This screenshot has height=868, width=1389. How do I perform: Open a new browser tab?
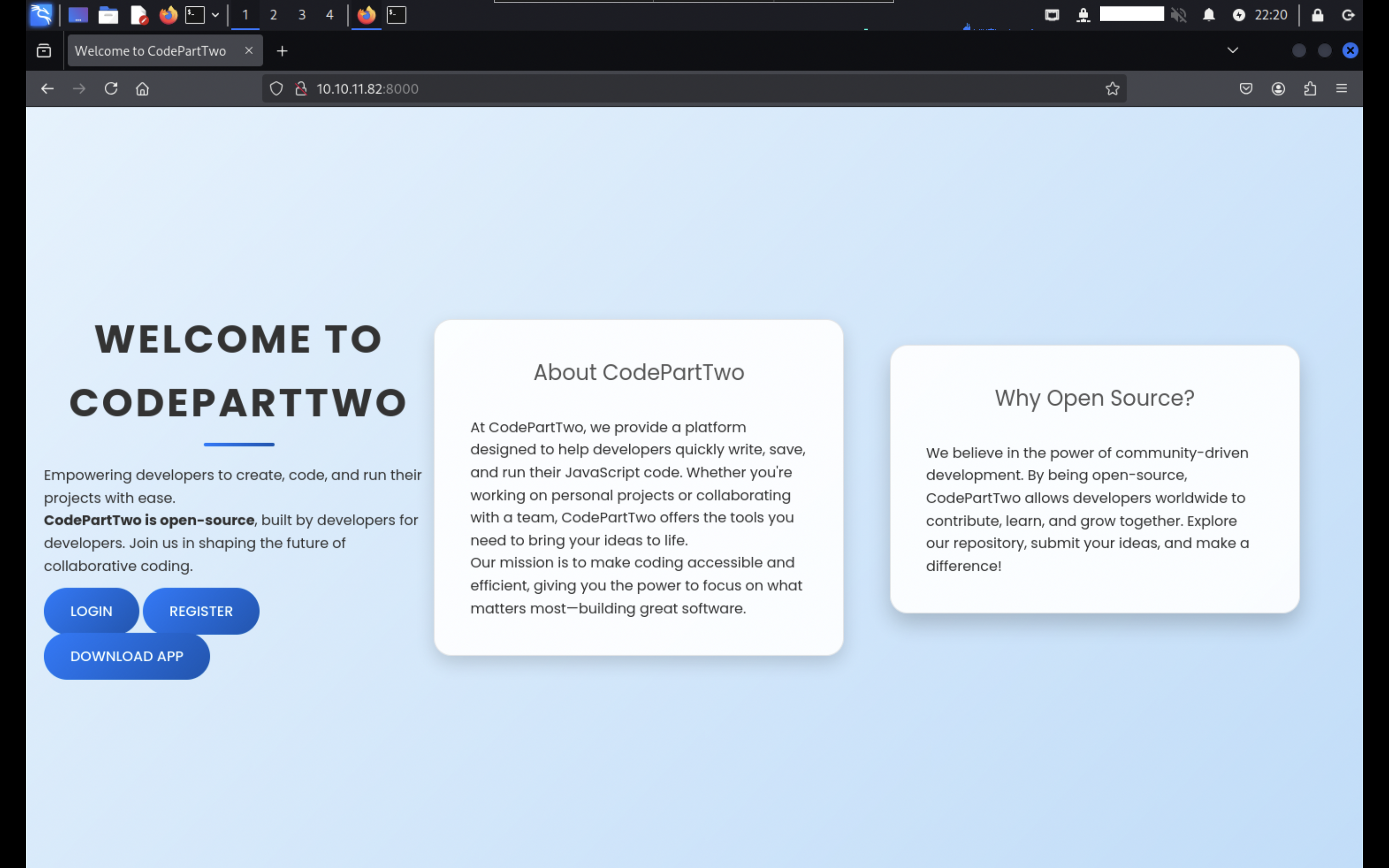click(282, 51)
